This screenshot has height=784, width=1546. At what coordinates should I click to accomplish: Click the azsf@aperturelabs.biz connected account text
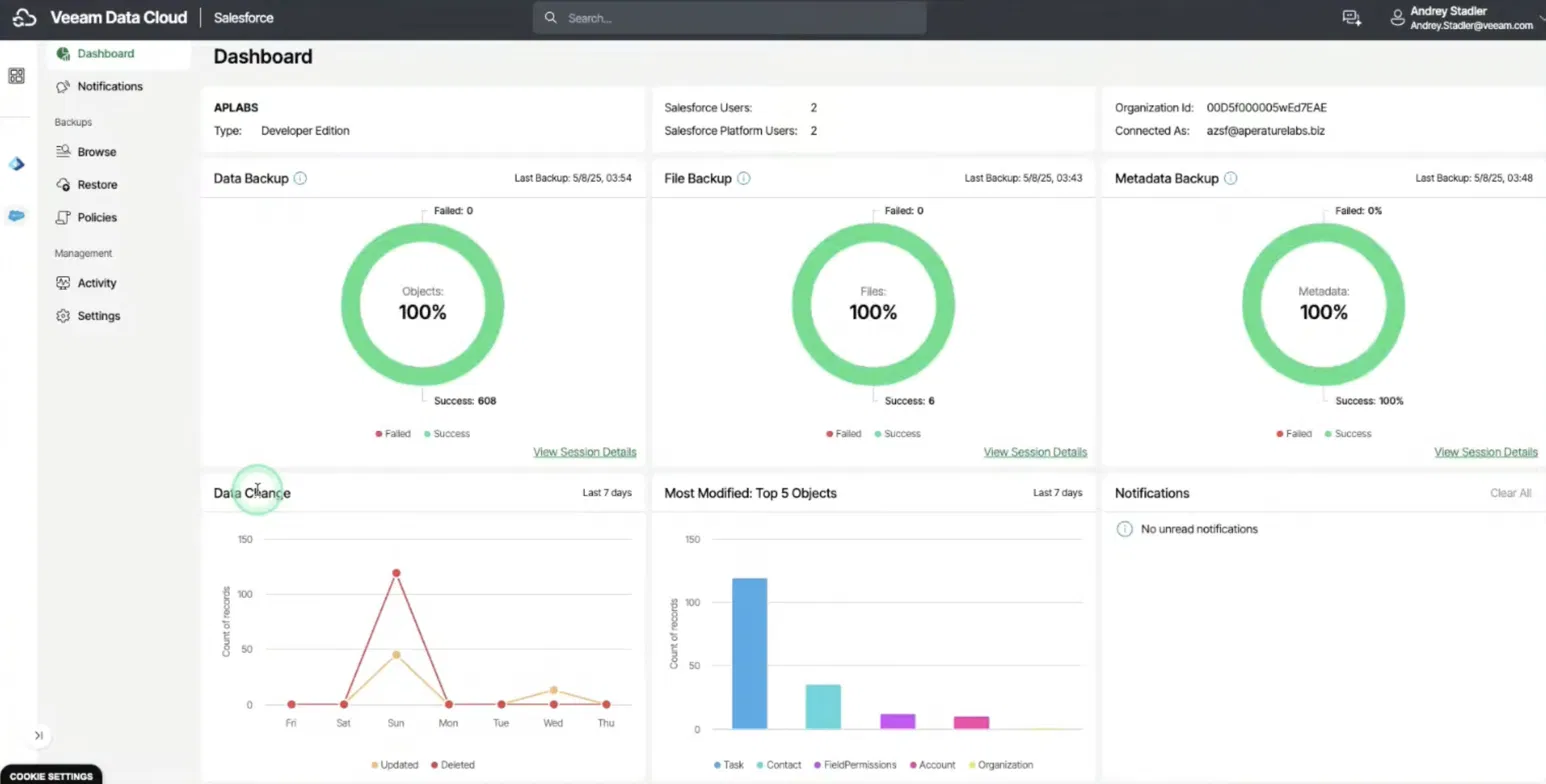tap(1265, 131)
